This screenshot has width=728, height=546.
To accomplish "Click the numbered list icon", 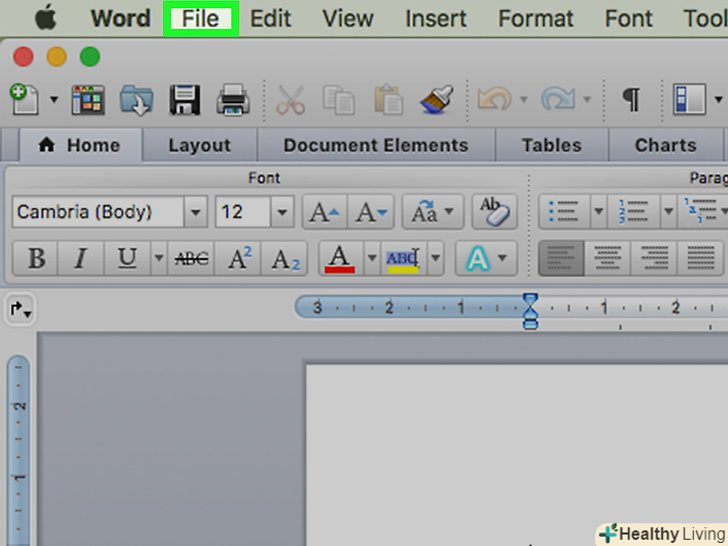I will [633, 212].
